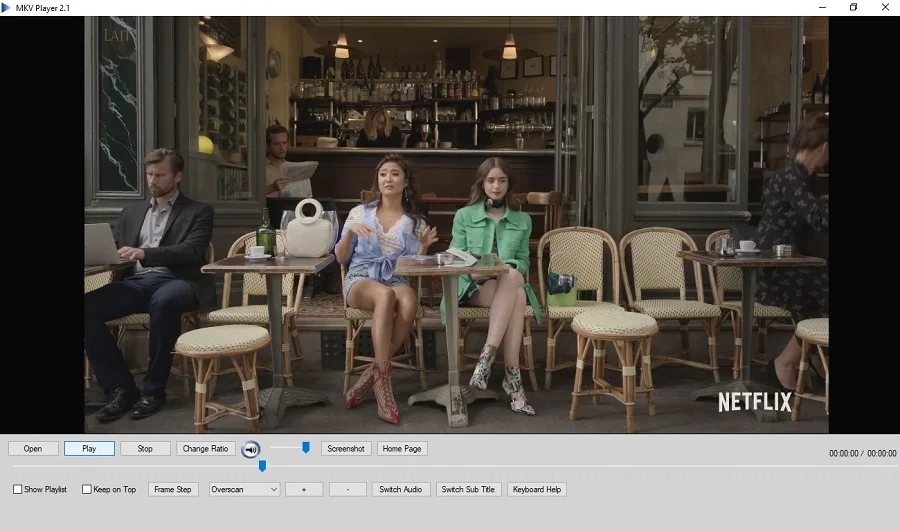
Task: Click the MKV Player title bar icon
Action: point(7,7)
